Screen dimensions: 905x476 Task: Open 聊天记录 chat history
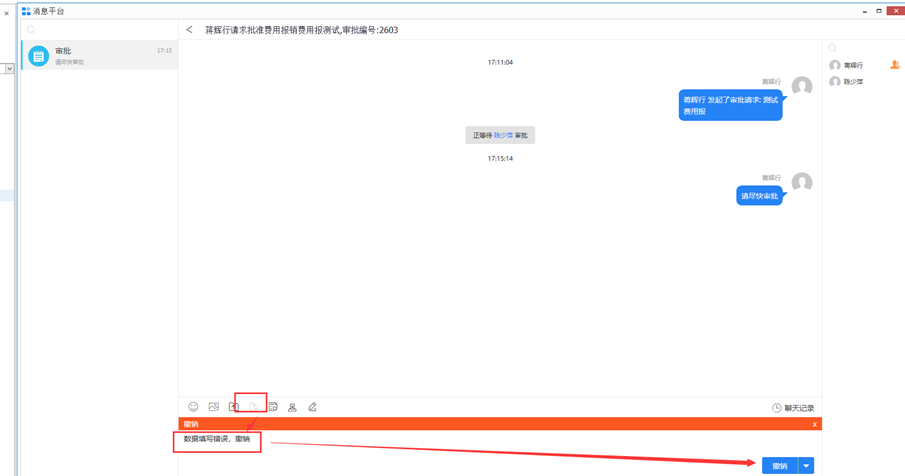coord(792,408)
